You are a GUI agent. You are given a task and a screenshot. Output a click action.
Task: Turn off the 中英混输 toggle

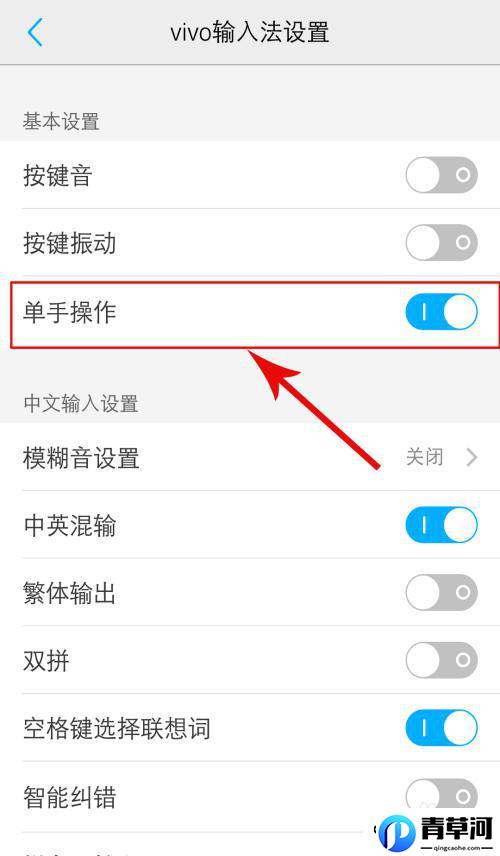tap(441, 525)
